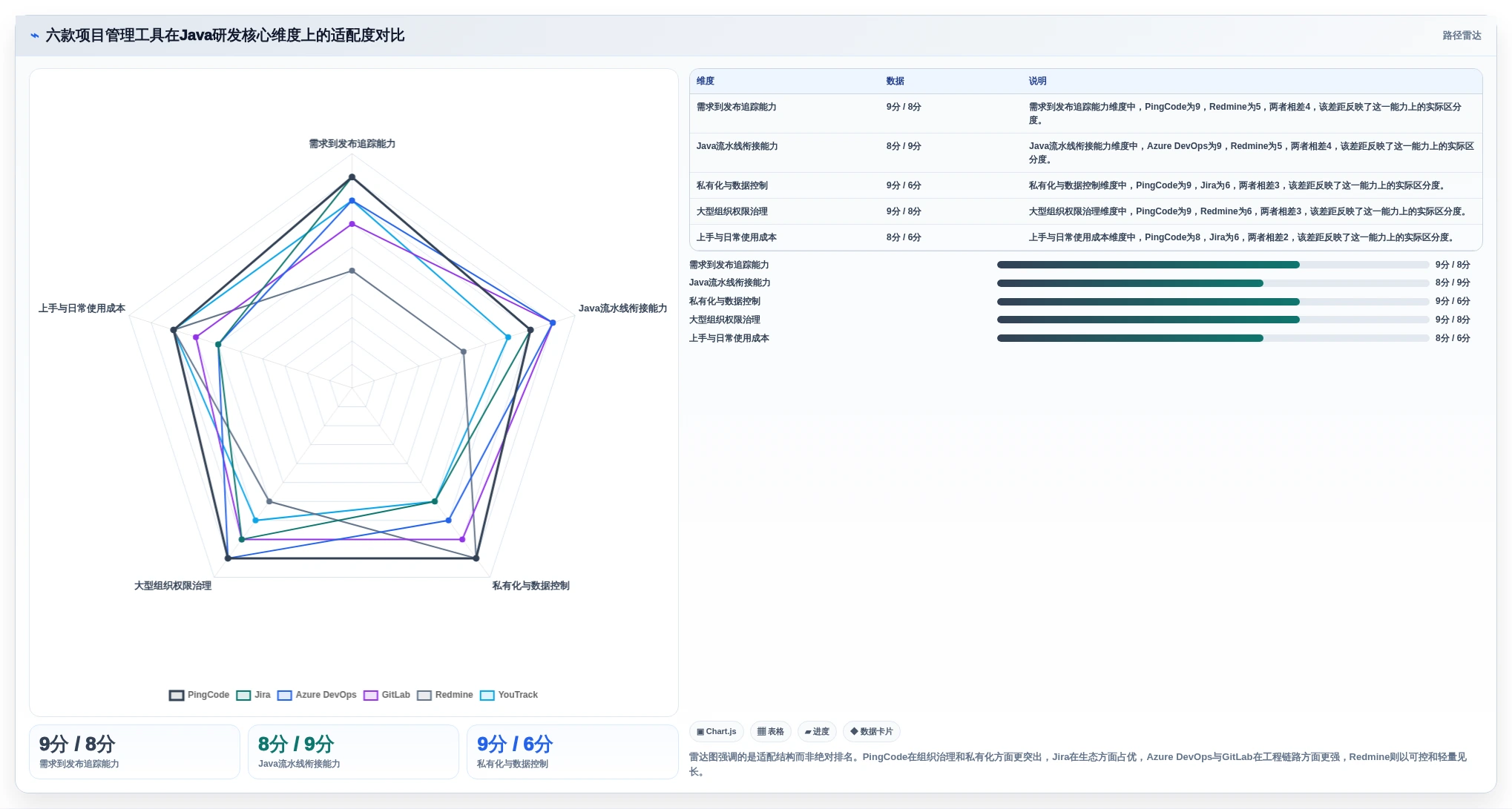Click radar axis label 私有化与数据控制
Viewport: 1512px width, 809px height.
pos(531,586)
